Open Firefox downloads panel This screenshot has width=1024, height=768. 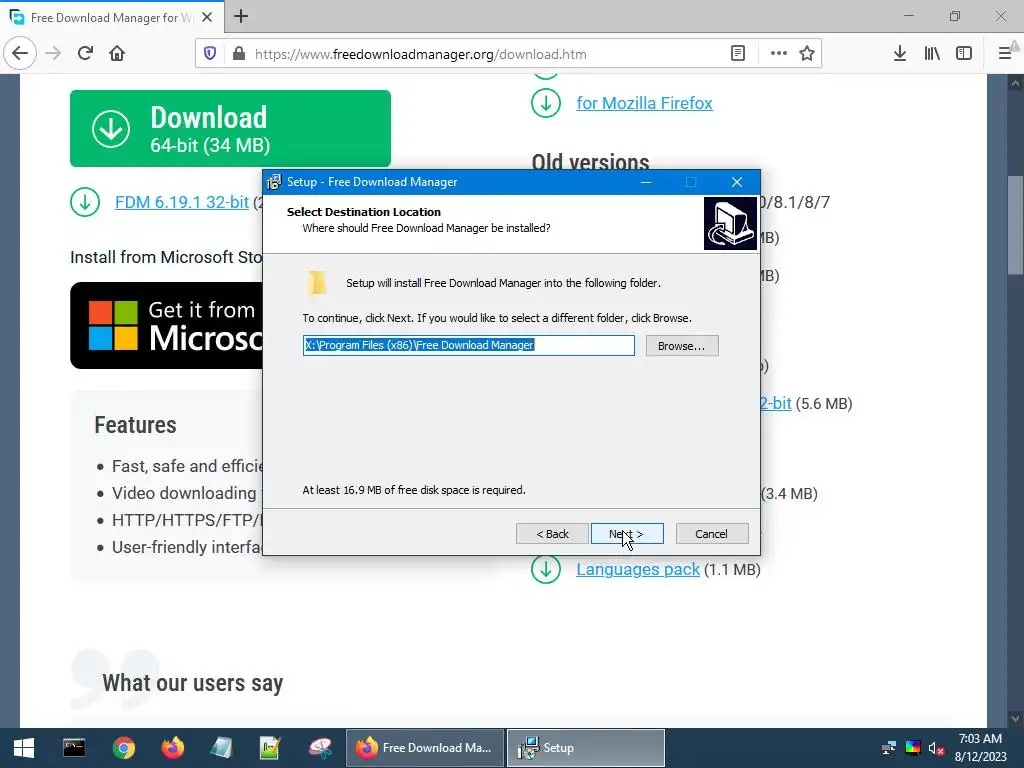tap(900, 54)
